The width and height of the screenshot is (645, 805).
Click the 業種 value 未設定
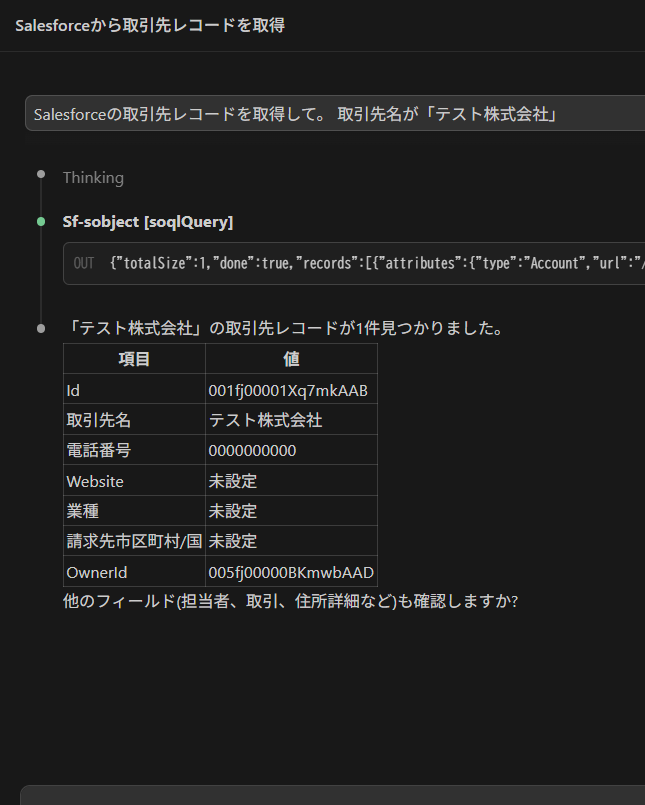[233, 511]
